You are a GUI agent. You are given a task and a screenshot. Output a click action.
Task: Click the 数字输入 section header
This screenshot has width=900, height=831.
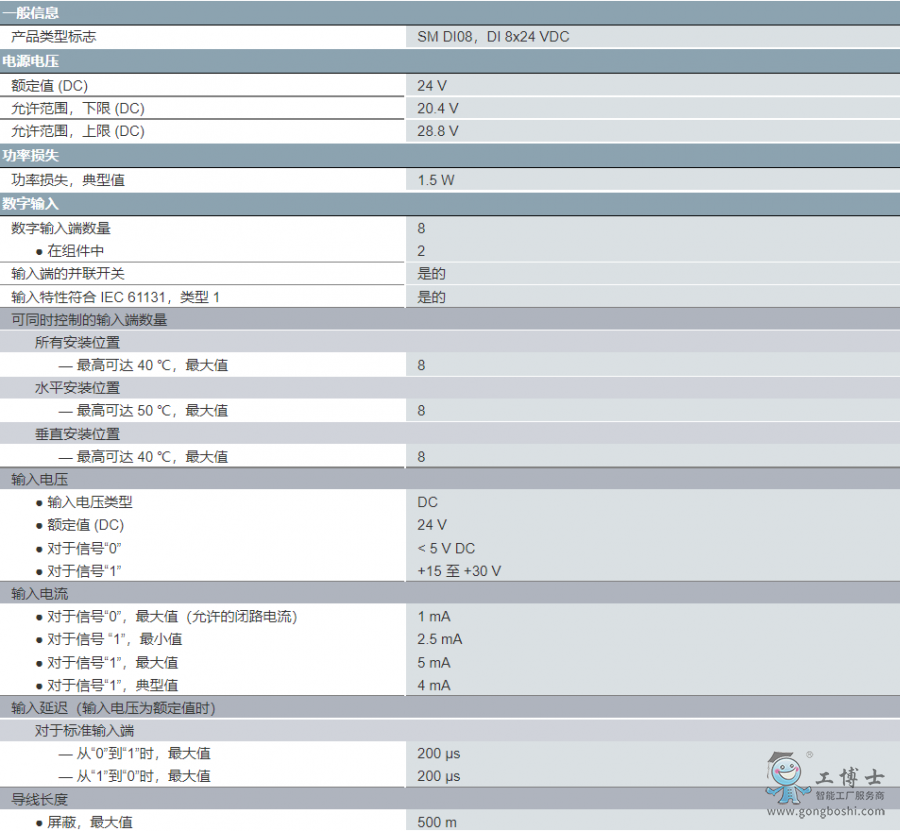[x=31, y=204]
